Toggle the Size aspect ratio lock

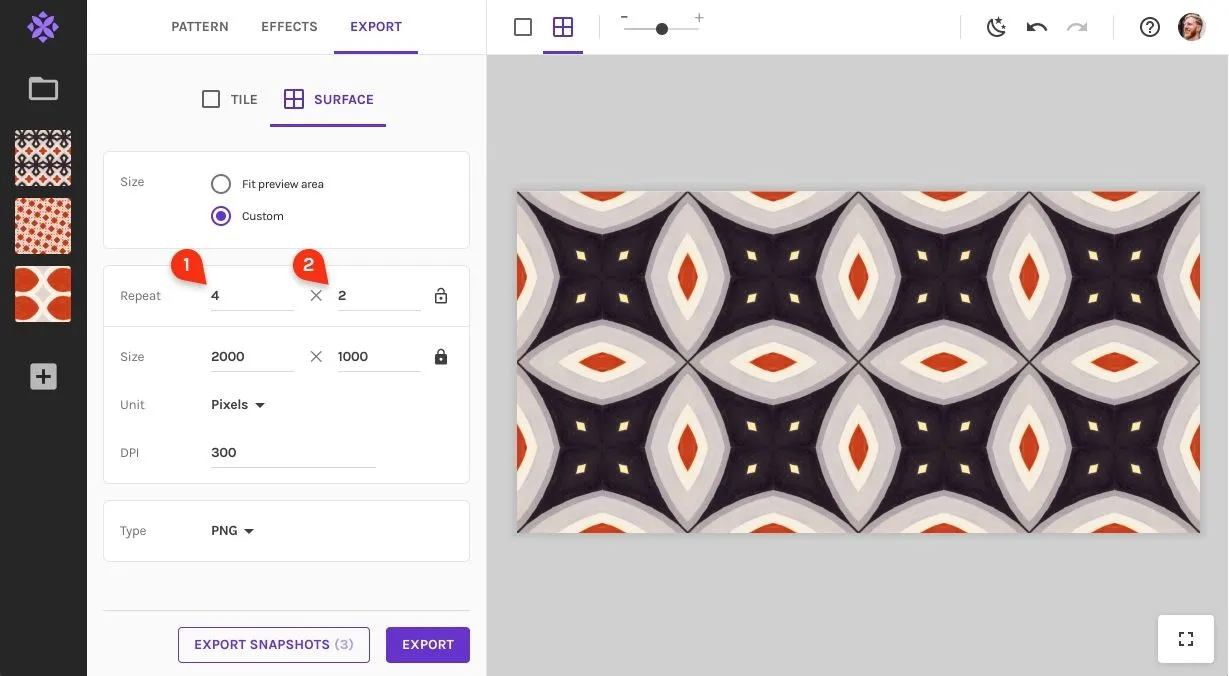[441, 357]
